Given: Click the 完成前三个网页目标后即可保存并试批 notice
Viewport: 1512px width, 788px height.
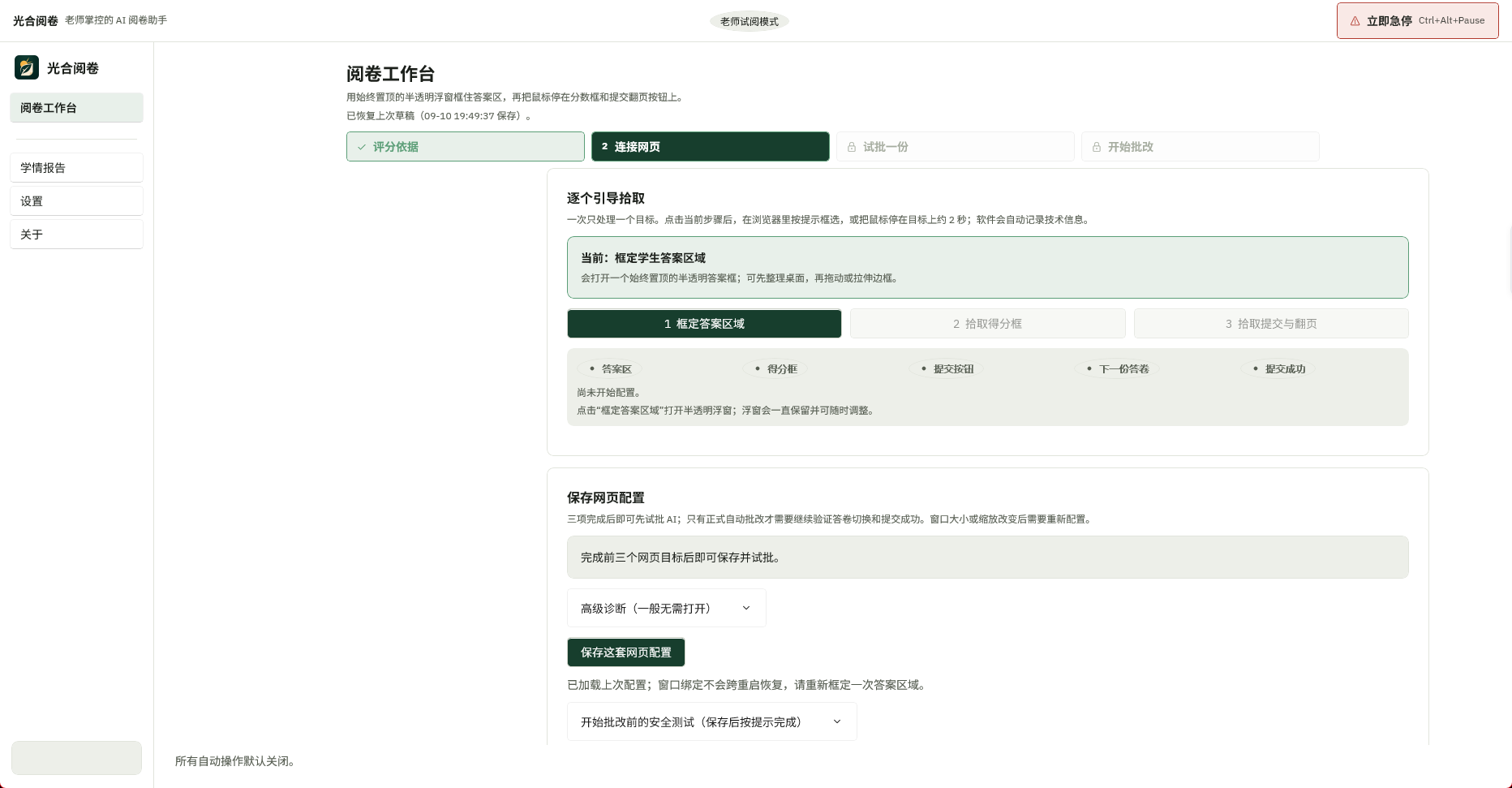Looking at the screenshot, I should 988,557.
